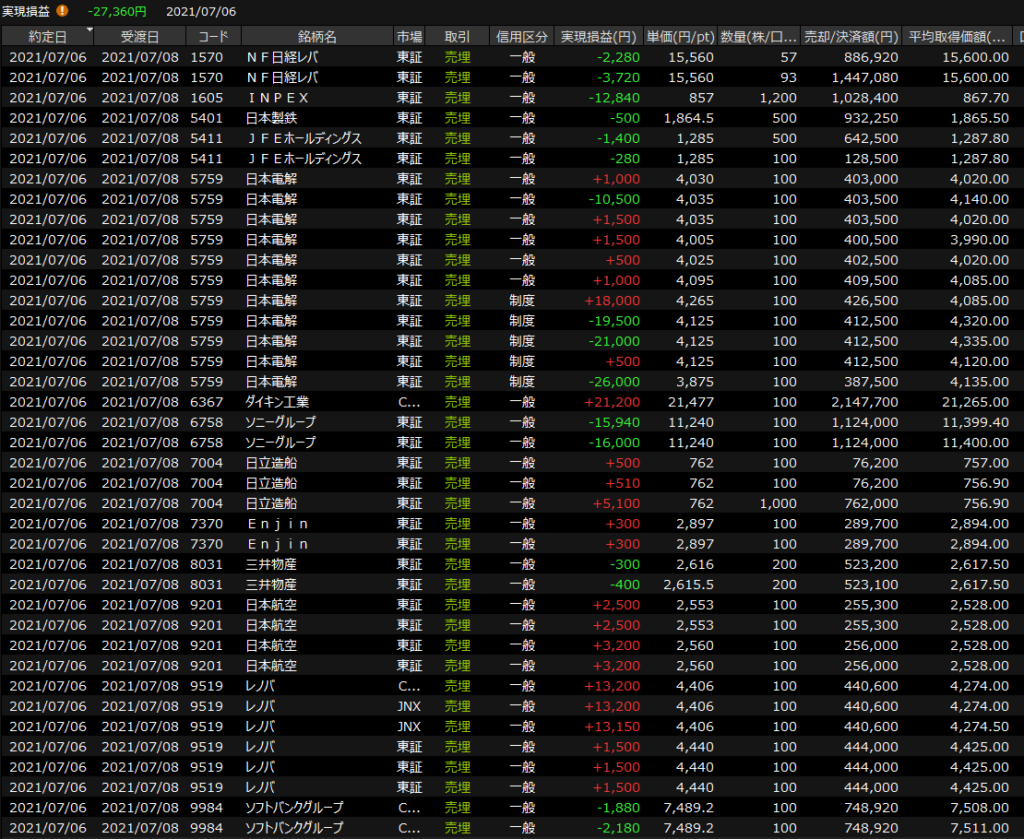This screenshot has height=839, width=1024.
Task: Click the 信用区分 column header
Action: click(x=521, y=37)
